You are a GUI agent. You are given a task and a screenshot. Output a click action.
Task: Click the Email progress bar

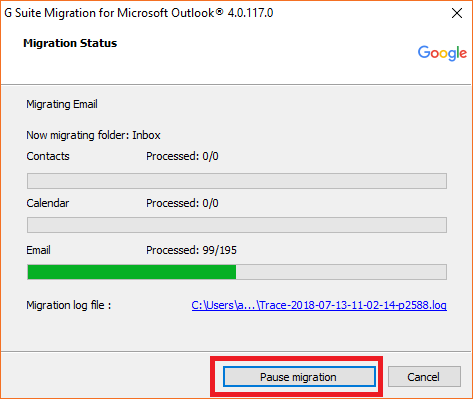click(237, 272)
